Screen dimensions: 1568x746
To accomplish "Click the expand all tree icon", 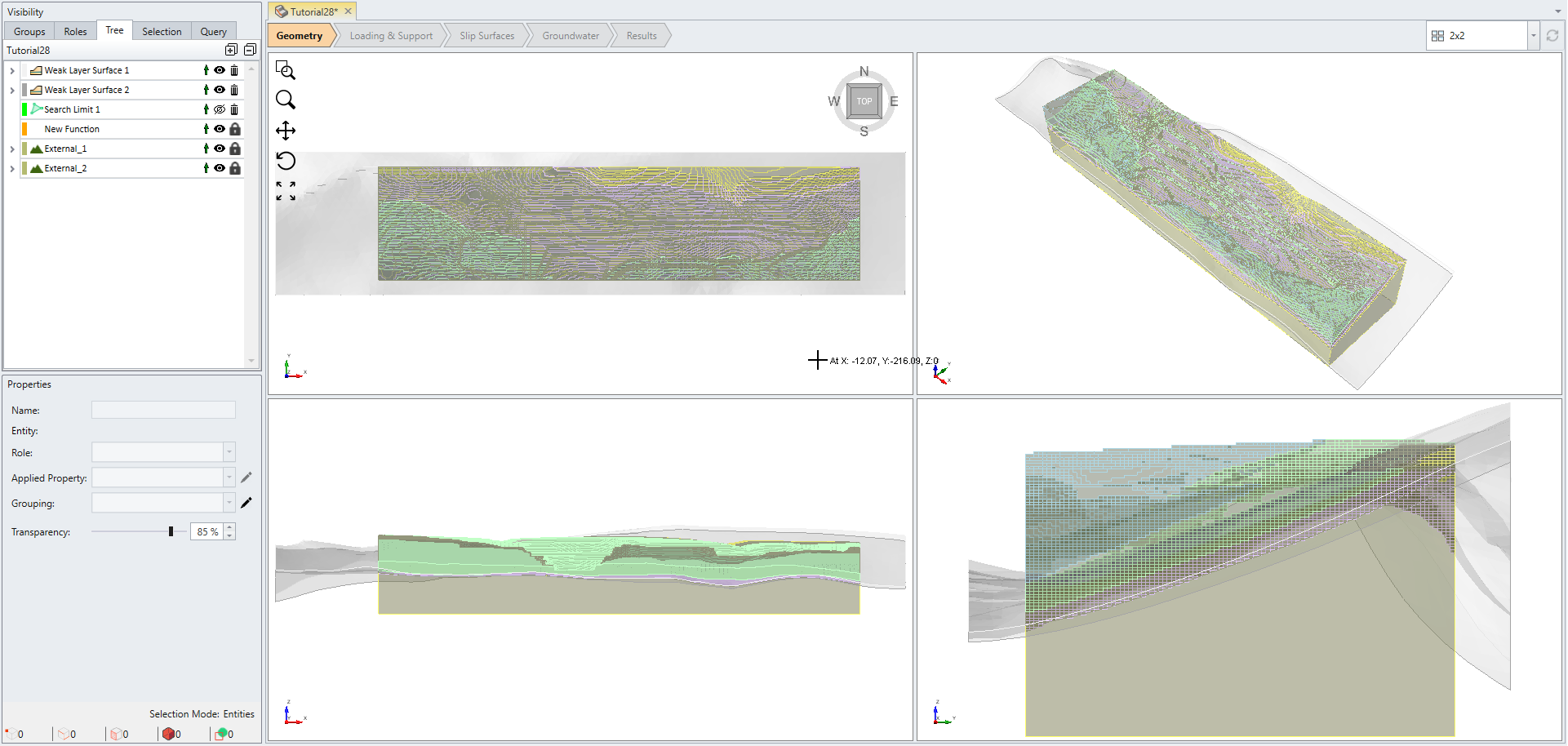I will point(231,50).
